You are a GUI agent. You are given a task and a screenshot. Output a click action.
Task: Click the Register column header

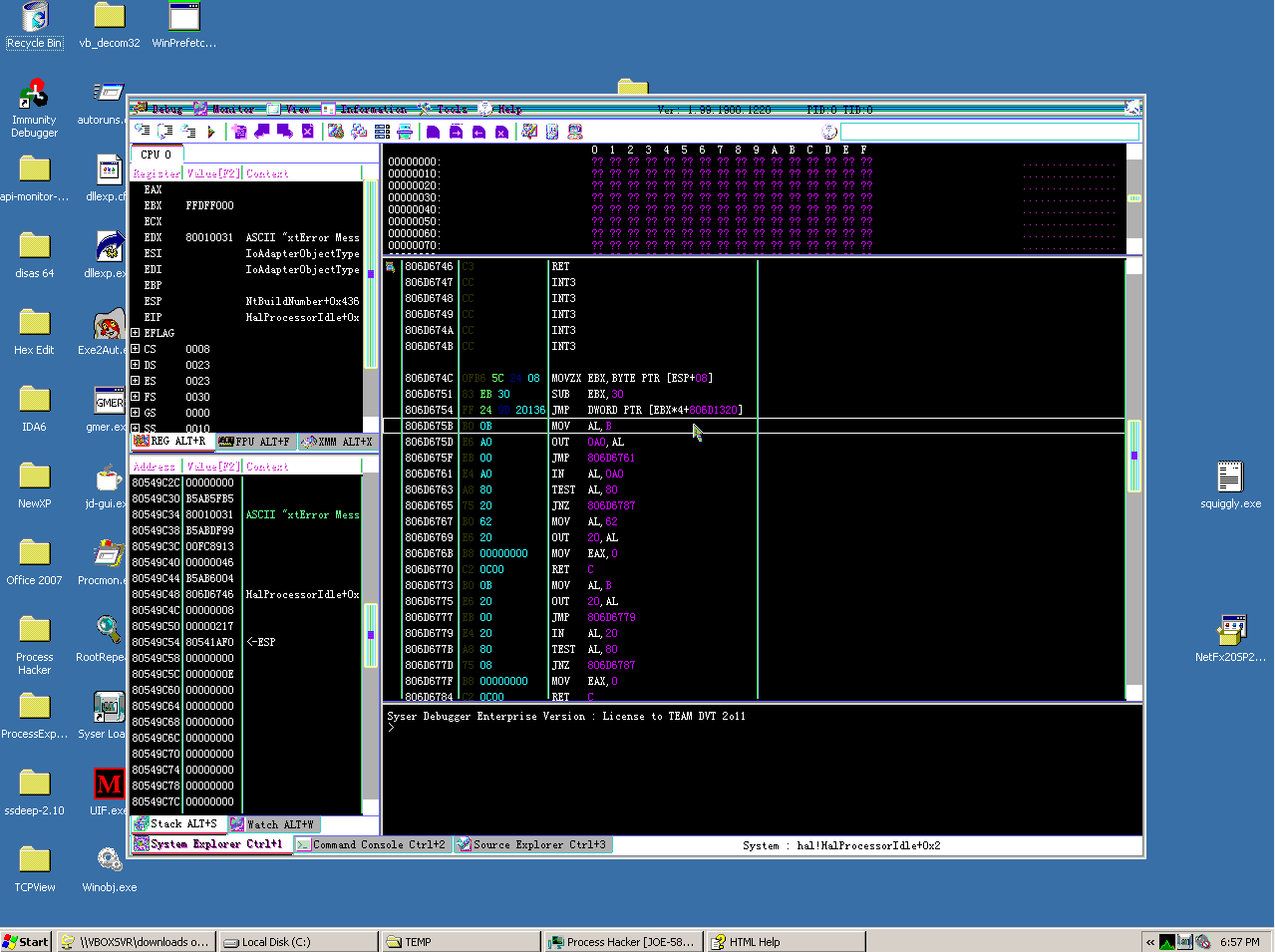coord(157,173)
